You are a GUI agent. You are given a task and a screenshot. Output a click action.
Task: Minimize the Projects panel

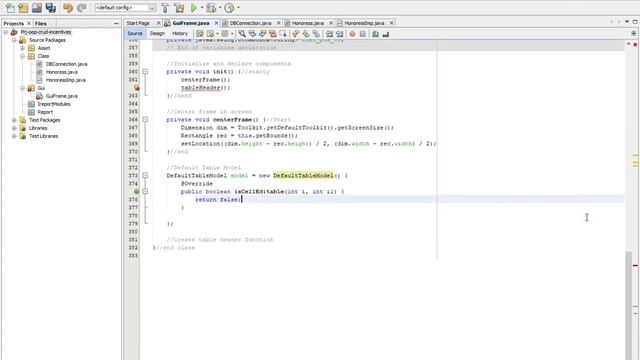(x=116, y=24)
